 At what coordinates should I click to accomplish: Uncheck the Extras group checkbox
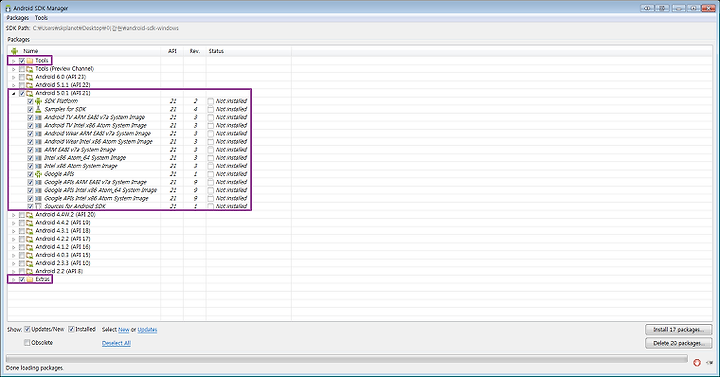click(x=22, y=279)
